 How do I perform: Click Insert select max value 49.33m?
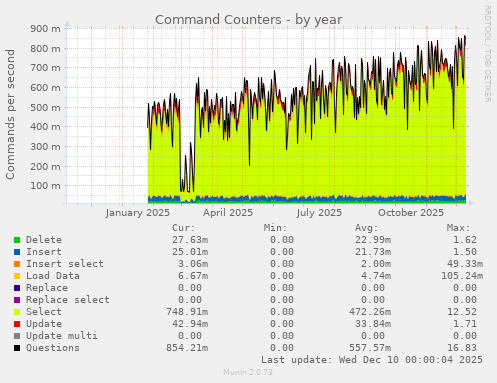[x=465, y=264]
